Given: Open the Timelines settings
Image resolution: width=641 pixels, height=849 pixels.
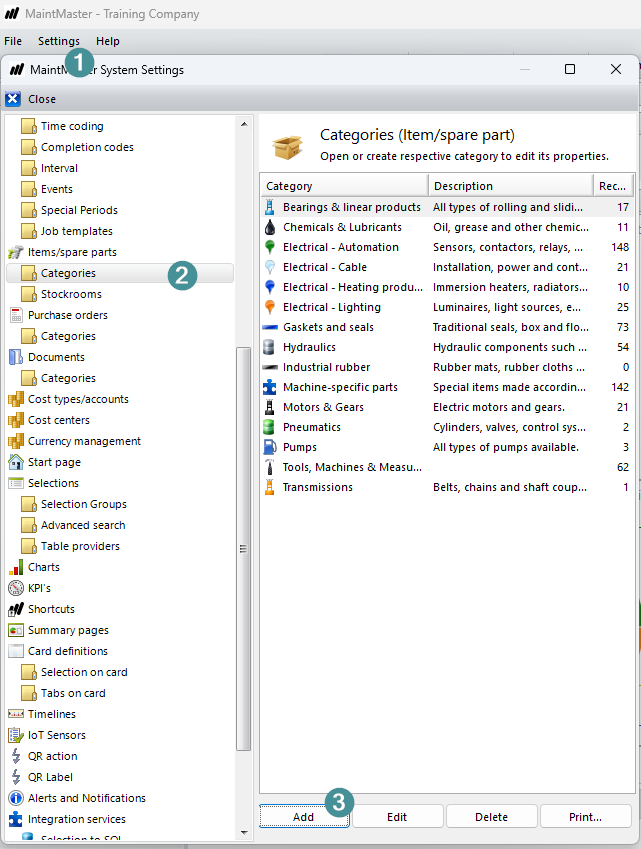Looking at the screenshot, I should point(52,714).
